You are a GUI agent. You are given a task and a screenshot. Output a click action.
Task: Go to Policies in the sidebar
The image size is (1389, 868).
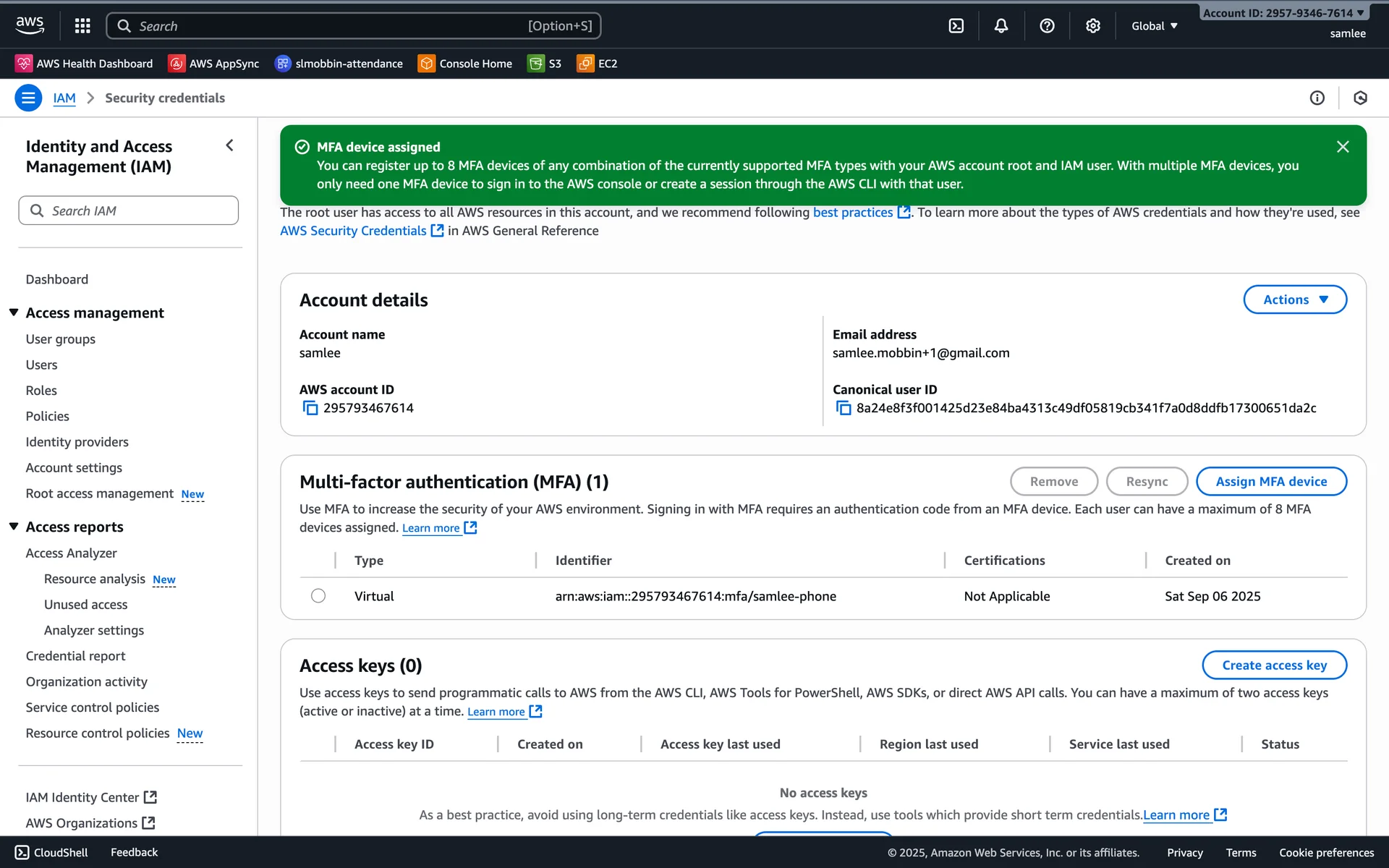pos(47,416)
